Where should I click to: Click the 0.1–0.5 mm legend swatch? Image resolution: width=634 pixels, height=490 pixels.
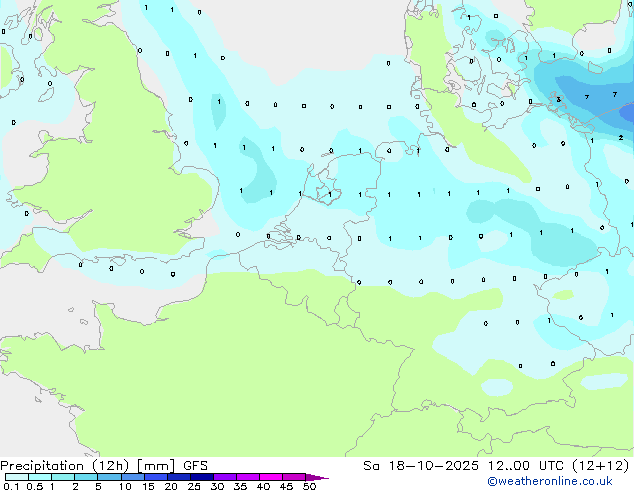click(17, 477)
